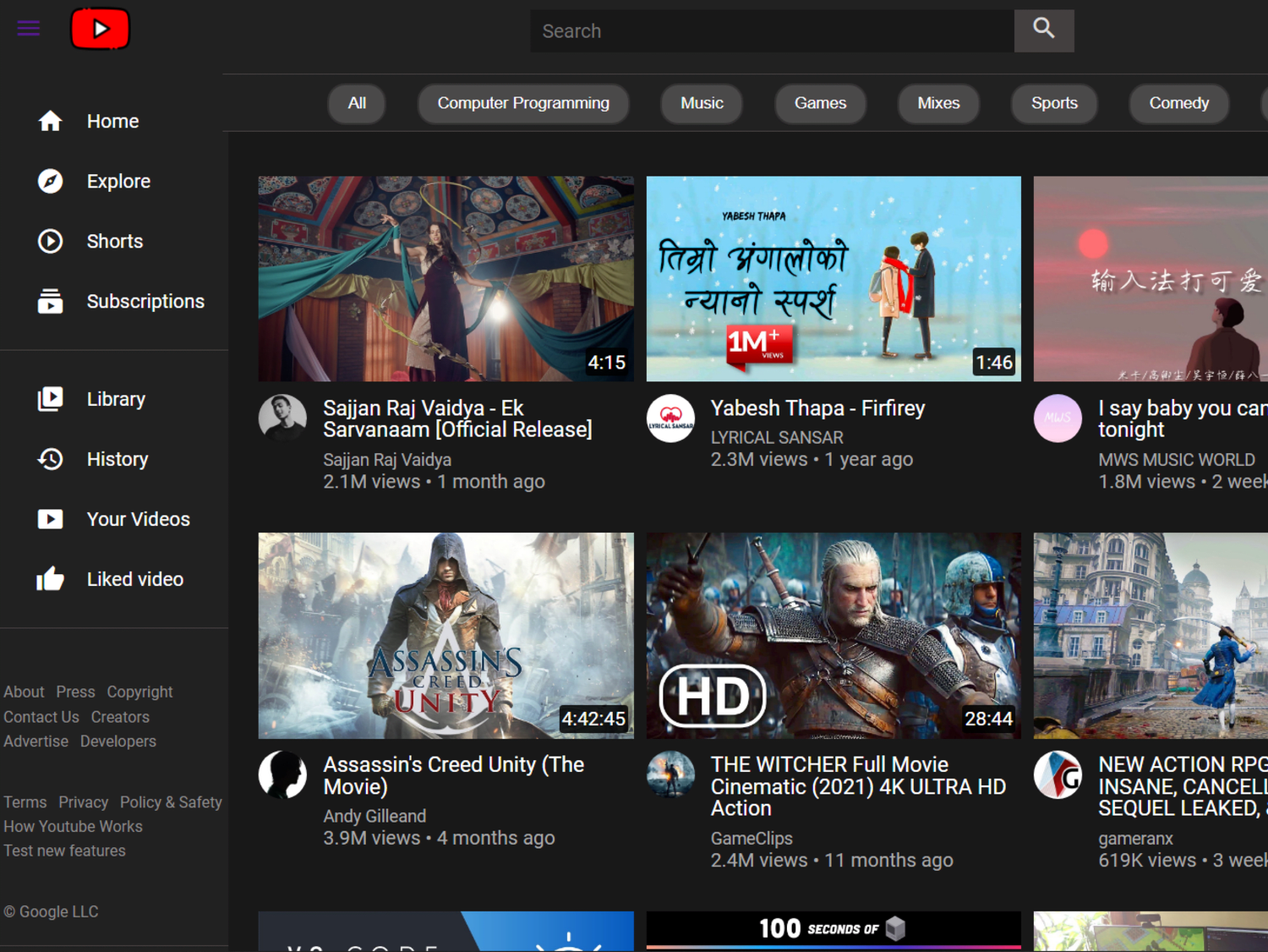The height and width of the screenshot is (952, 1268).
Task: Open the Advertise footer link
Action: (x=36, y=741)
